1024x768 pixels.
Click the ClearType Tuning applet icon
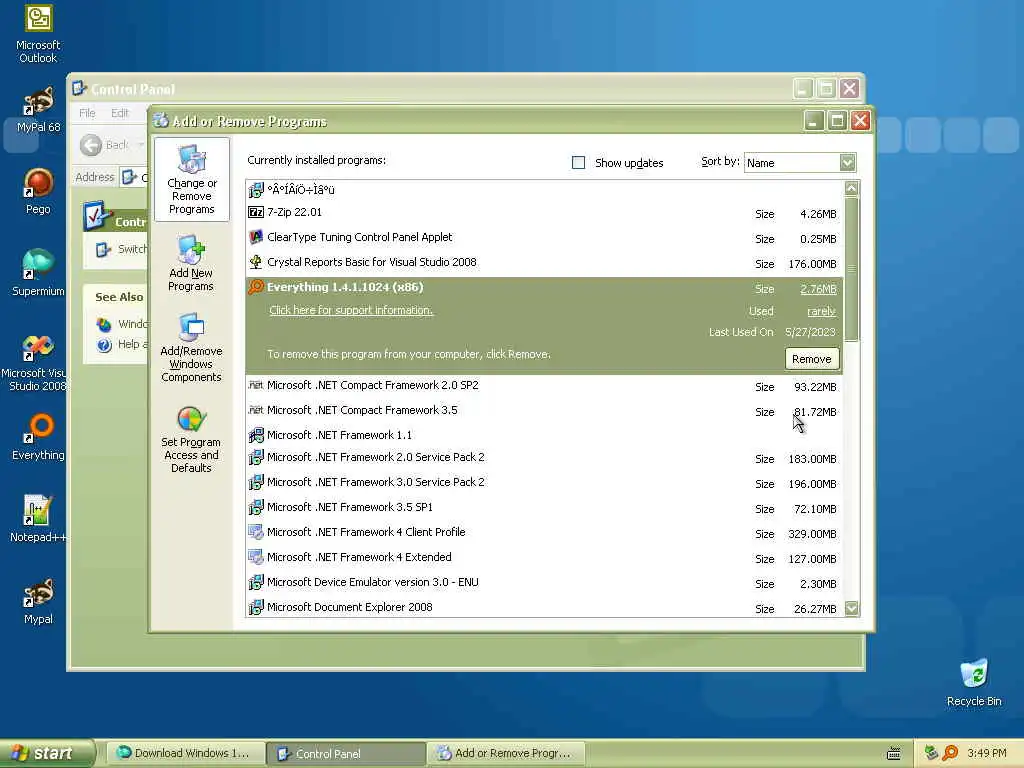[256, 237]
